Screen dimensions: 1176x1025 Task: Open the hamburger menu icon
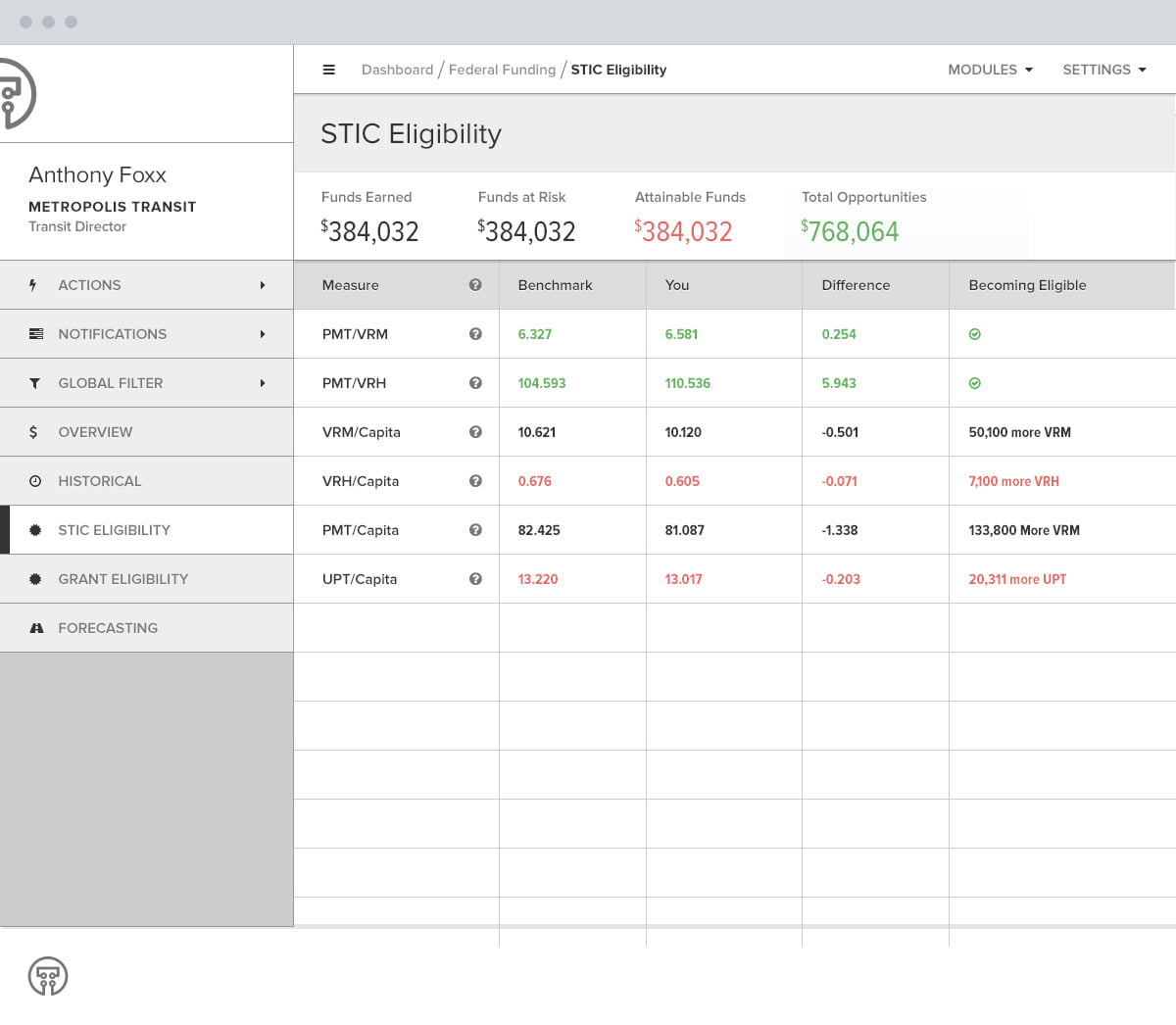329,70
